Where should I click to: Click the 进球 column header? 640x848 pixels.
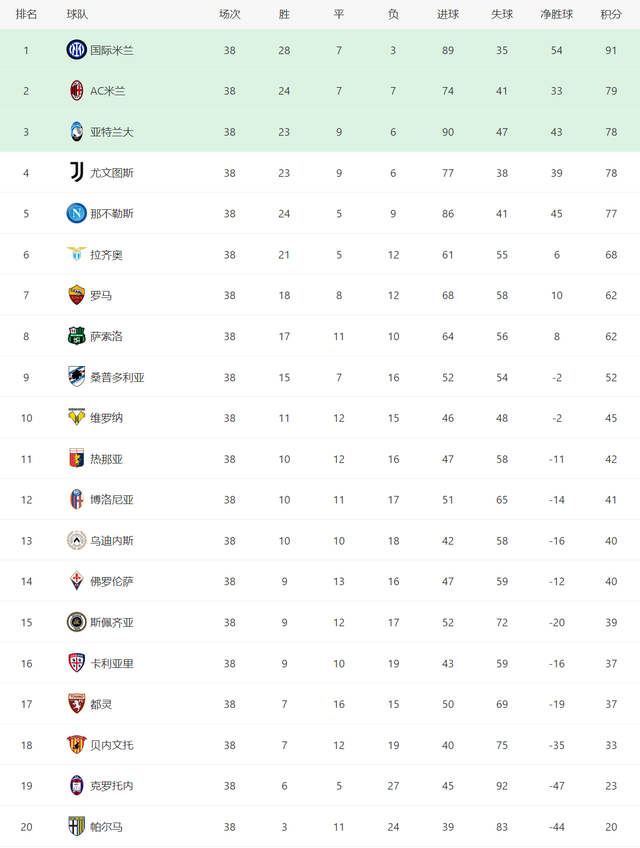pos(447,15)
